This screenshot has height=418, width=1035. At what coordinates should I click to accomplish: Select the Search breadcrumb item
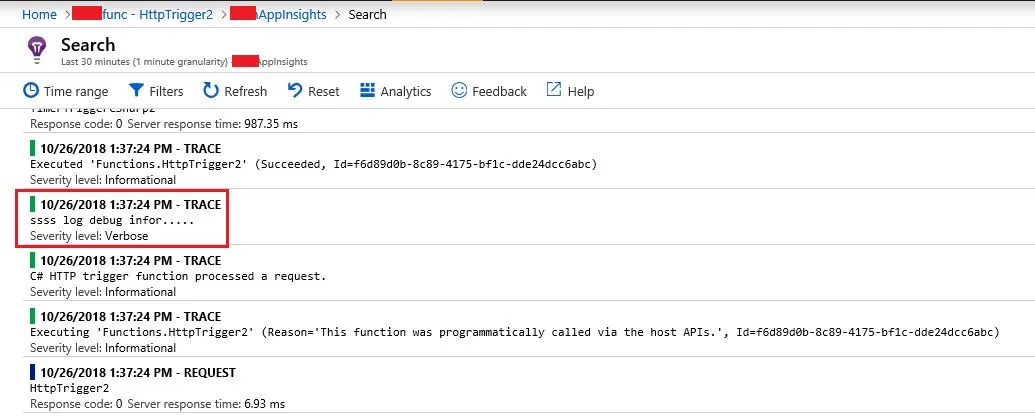(x=367, y=15)
